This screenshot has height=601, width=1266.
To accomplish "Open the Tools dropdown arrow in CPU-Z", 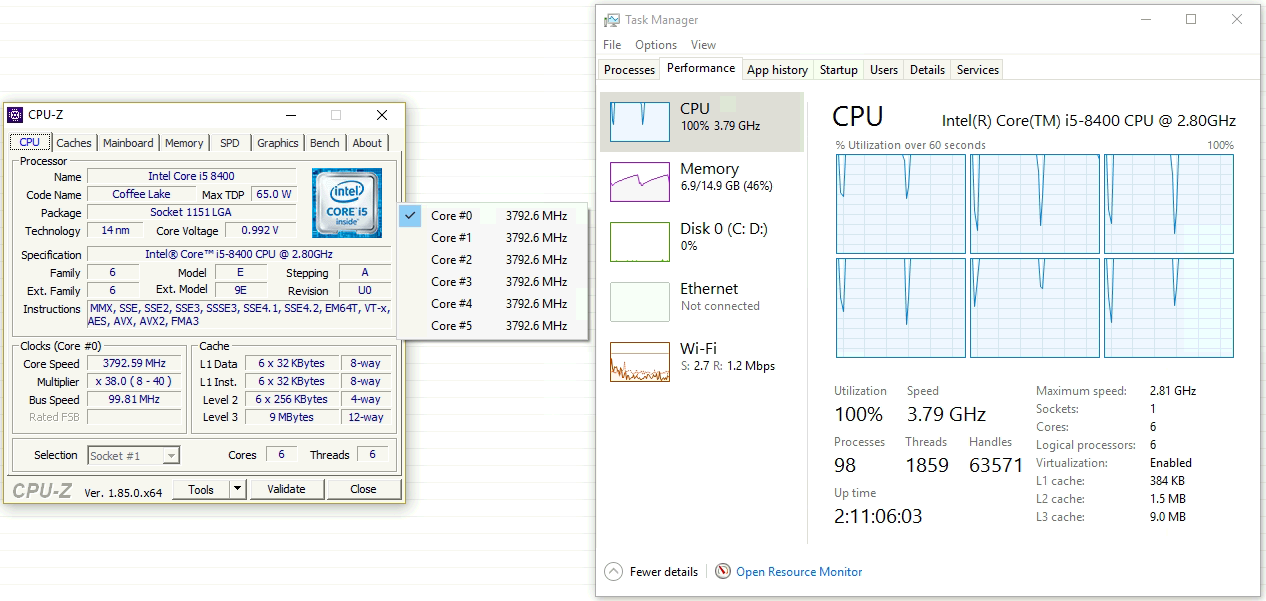I will click(237, 489).
